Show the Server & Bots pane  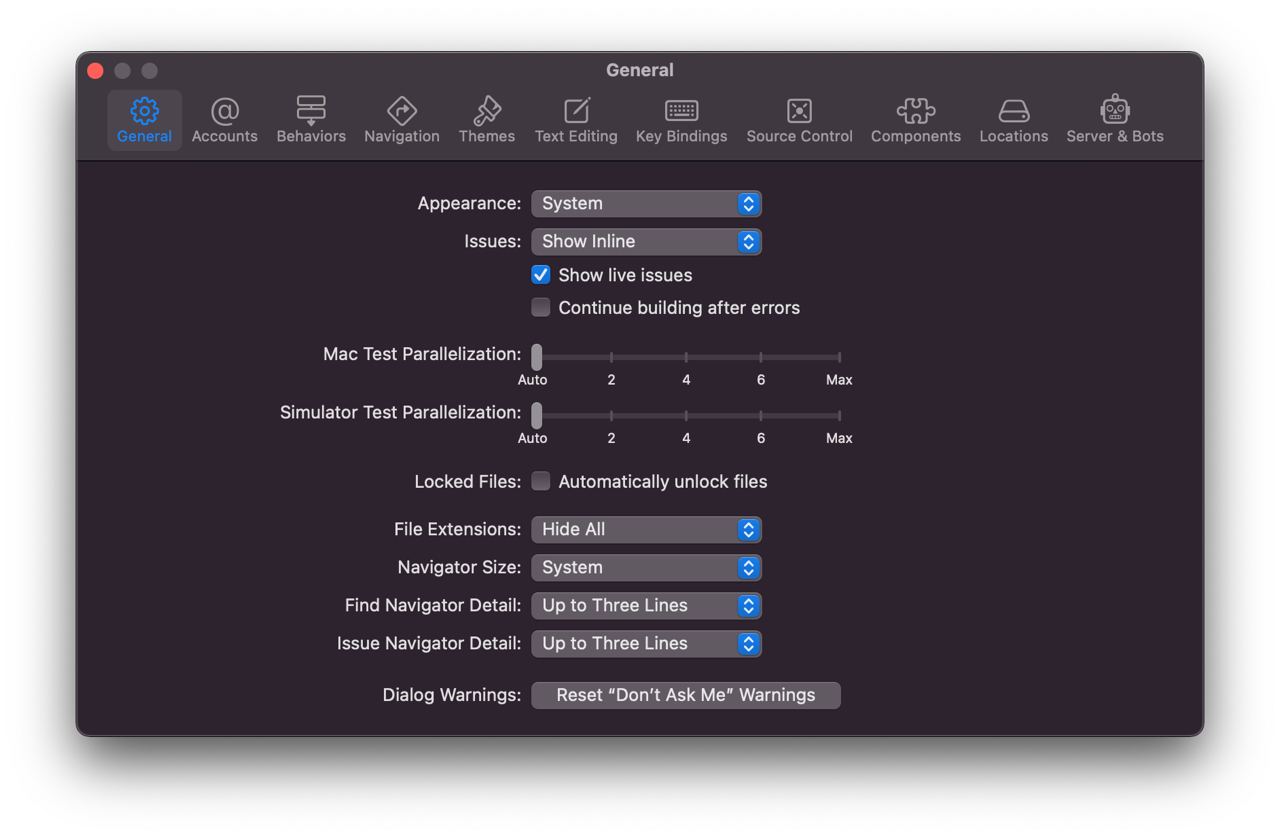tap(1114, 120)
